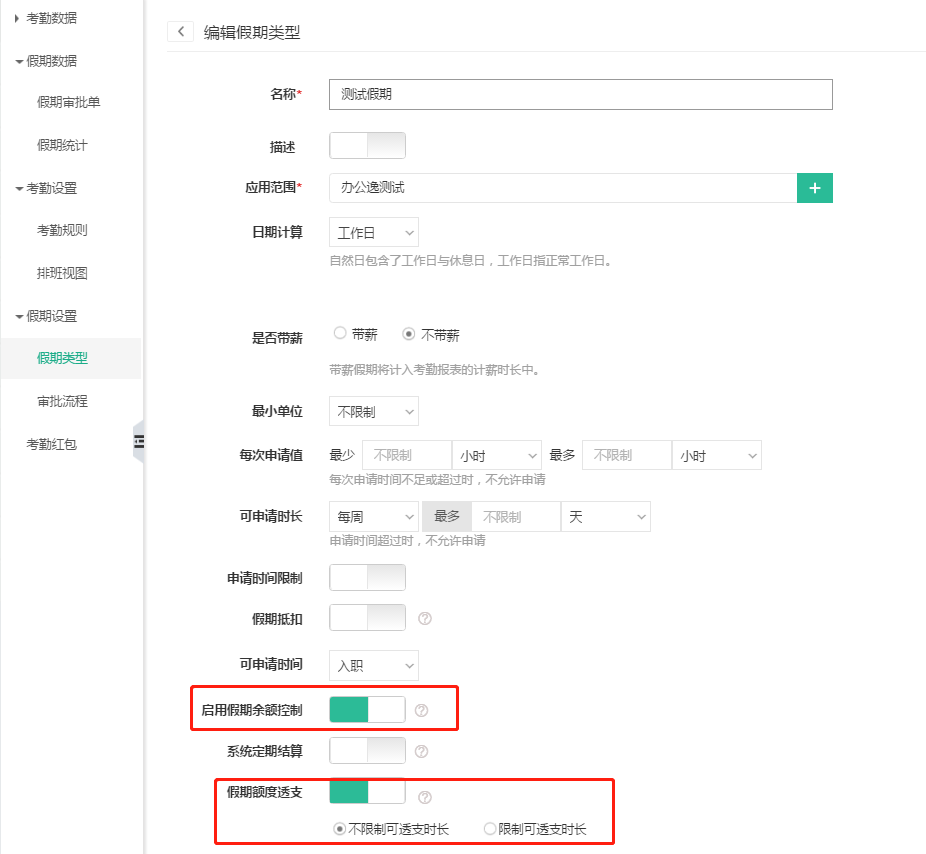Click the 应用范围 field showing 办公逸测试

563,188
